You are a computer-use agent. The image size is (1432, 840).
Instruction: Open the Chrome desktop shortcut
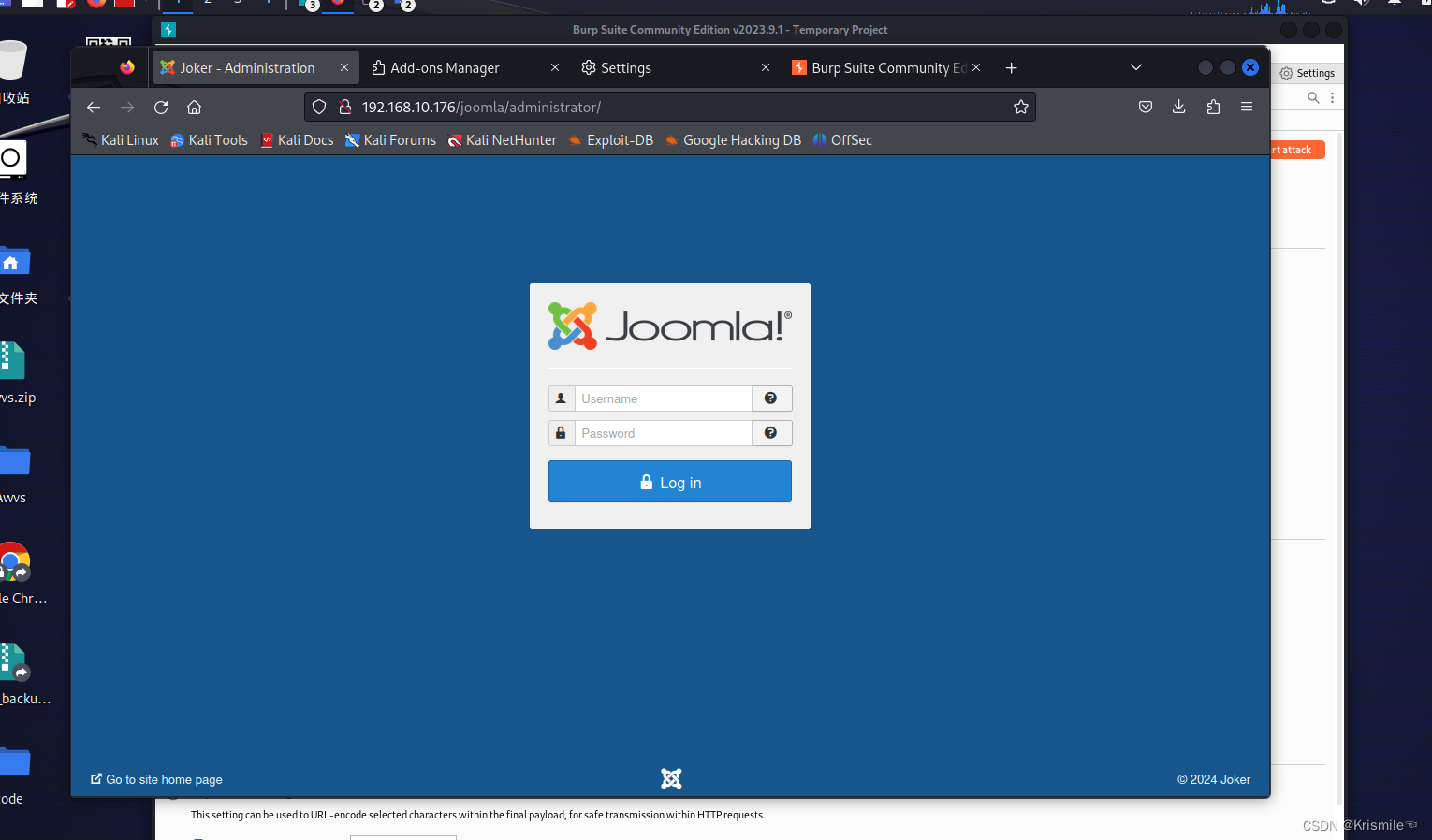(x=14, y=563)
